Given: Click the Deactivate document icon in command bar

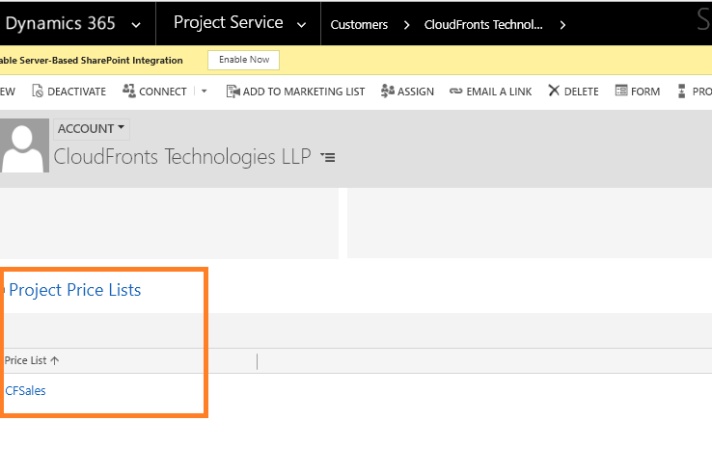Looking at the screenshot, I should [x=38, y=91].
